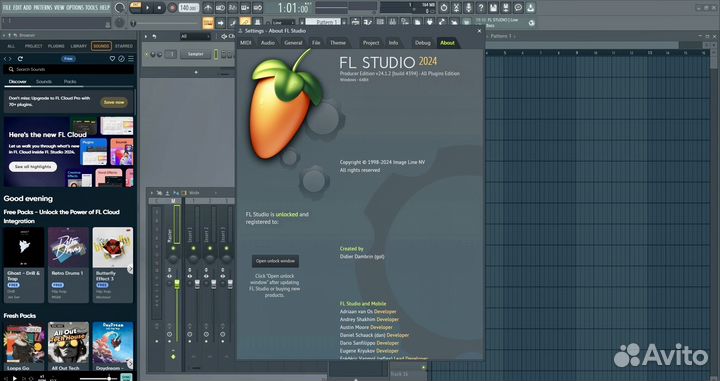Click the Save now upgrade button
720x381 pixels.
114,102
